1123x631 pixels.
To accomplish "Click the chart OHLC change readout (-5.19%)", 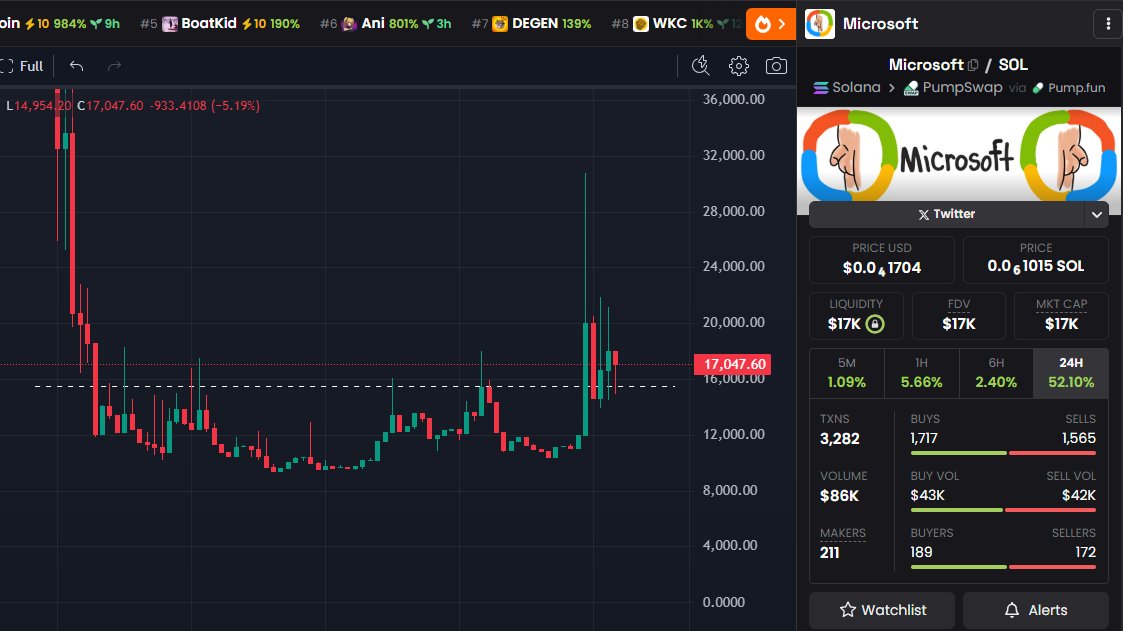I will coord(235,105).
